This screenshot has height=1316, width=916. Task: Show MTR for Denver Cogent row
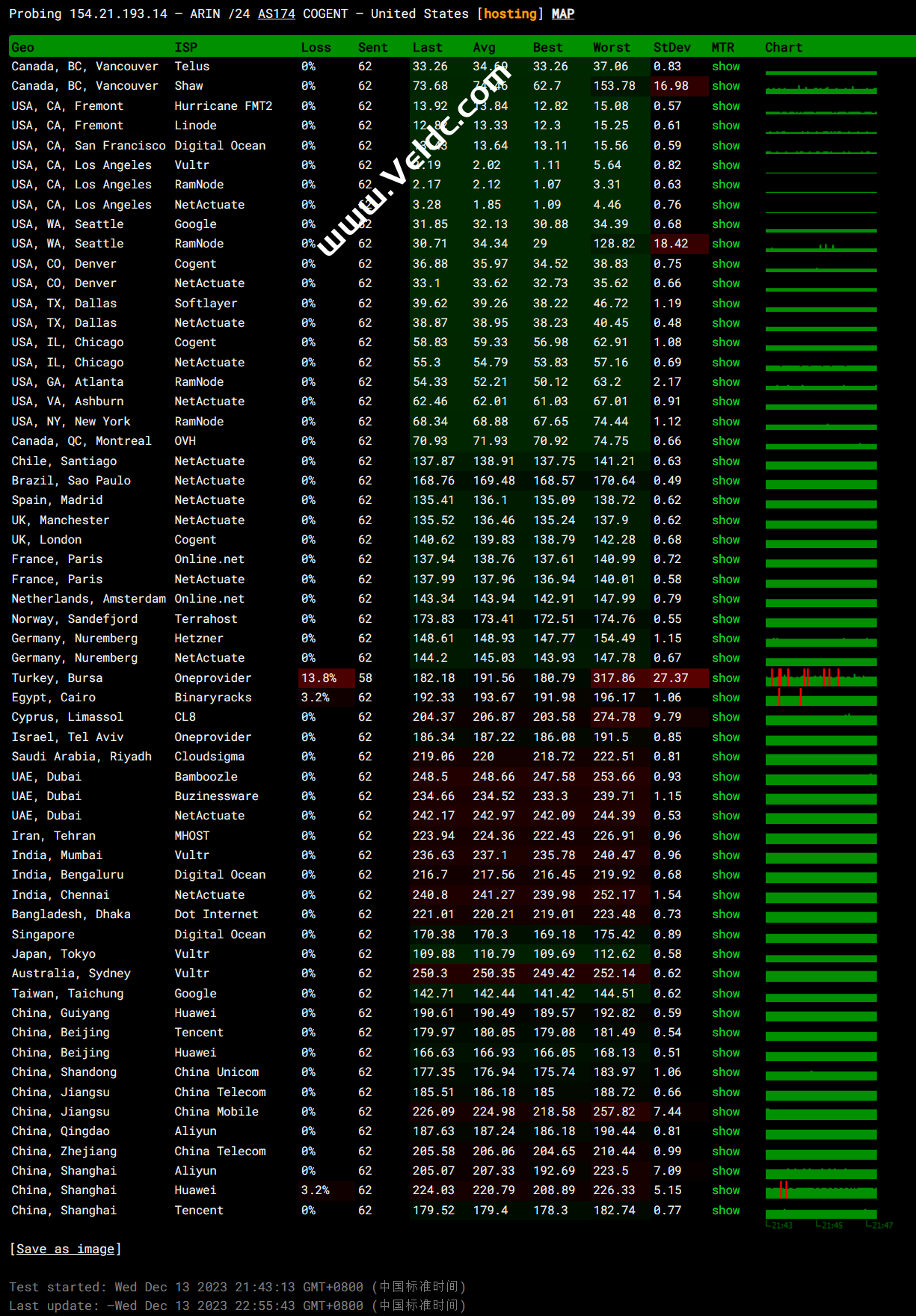(x=725, y=264)
